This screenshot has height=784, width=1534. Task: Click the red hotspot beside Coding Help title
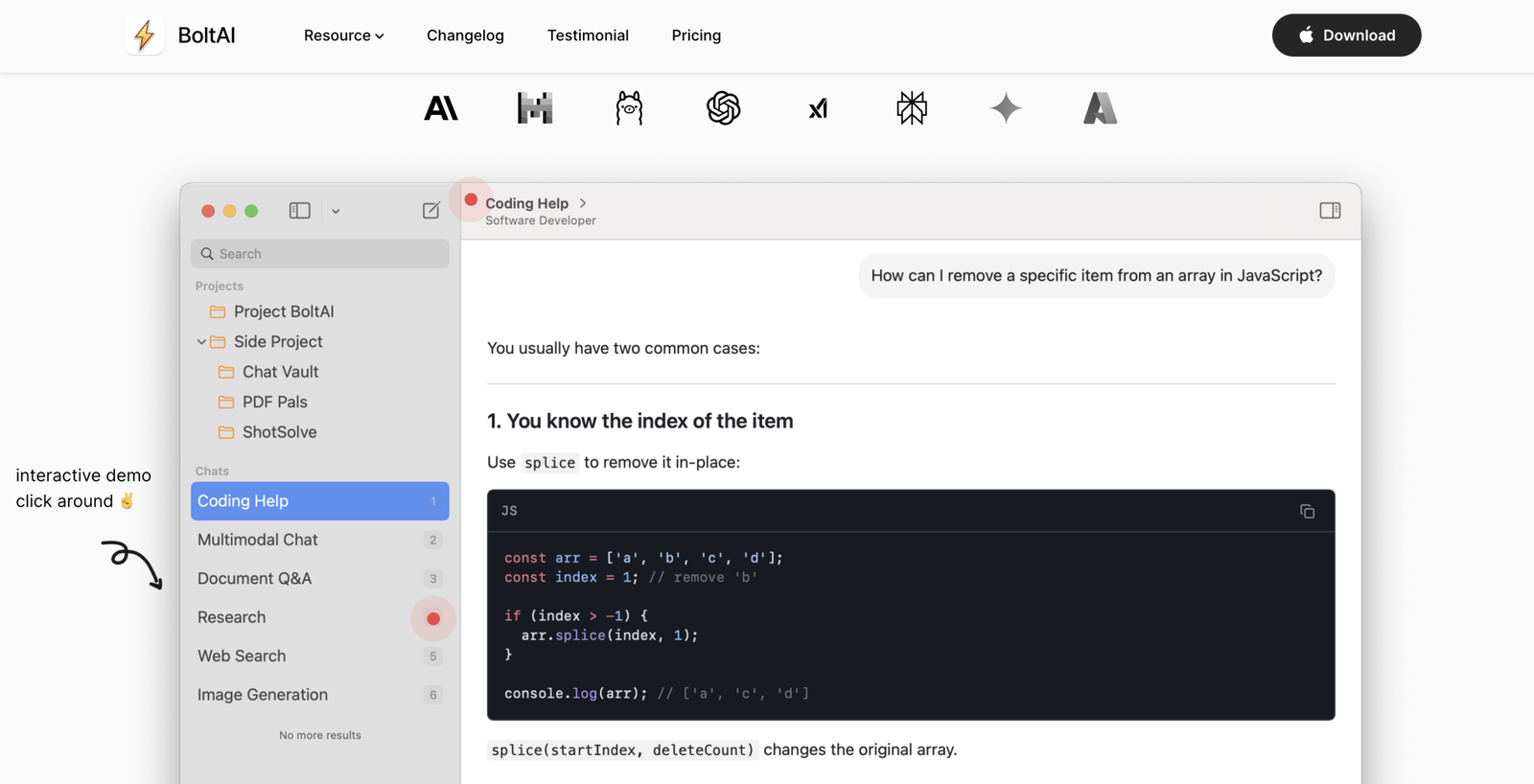(x=471, y=199)
